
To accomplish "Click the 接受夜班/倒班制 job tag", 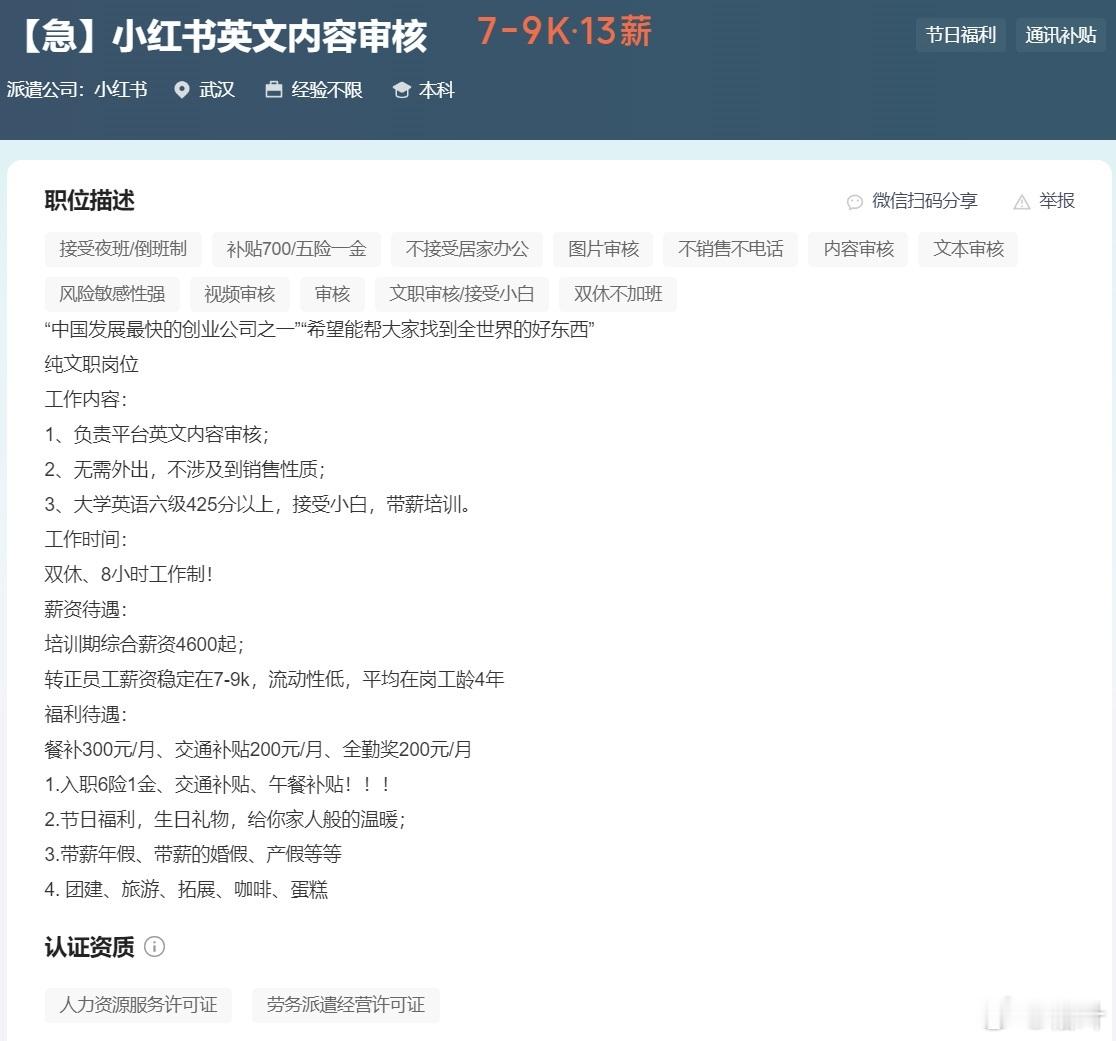I will 124,249.
